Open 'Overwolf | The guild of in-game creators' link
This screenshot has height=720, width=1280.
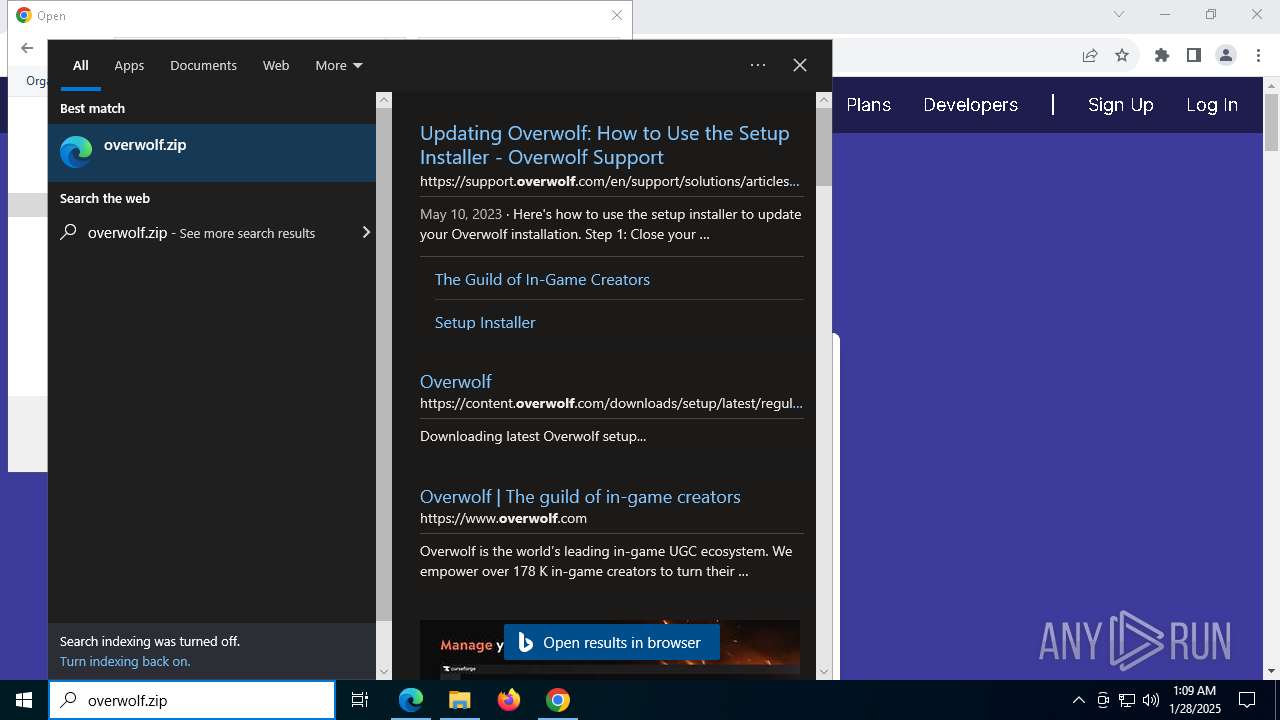(x=580, y=496)
